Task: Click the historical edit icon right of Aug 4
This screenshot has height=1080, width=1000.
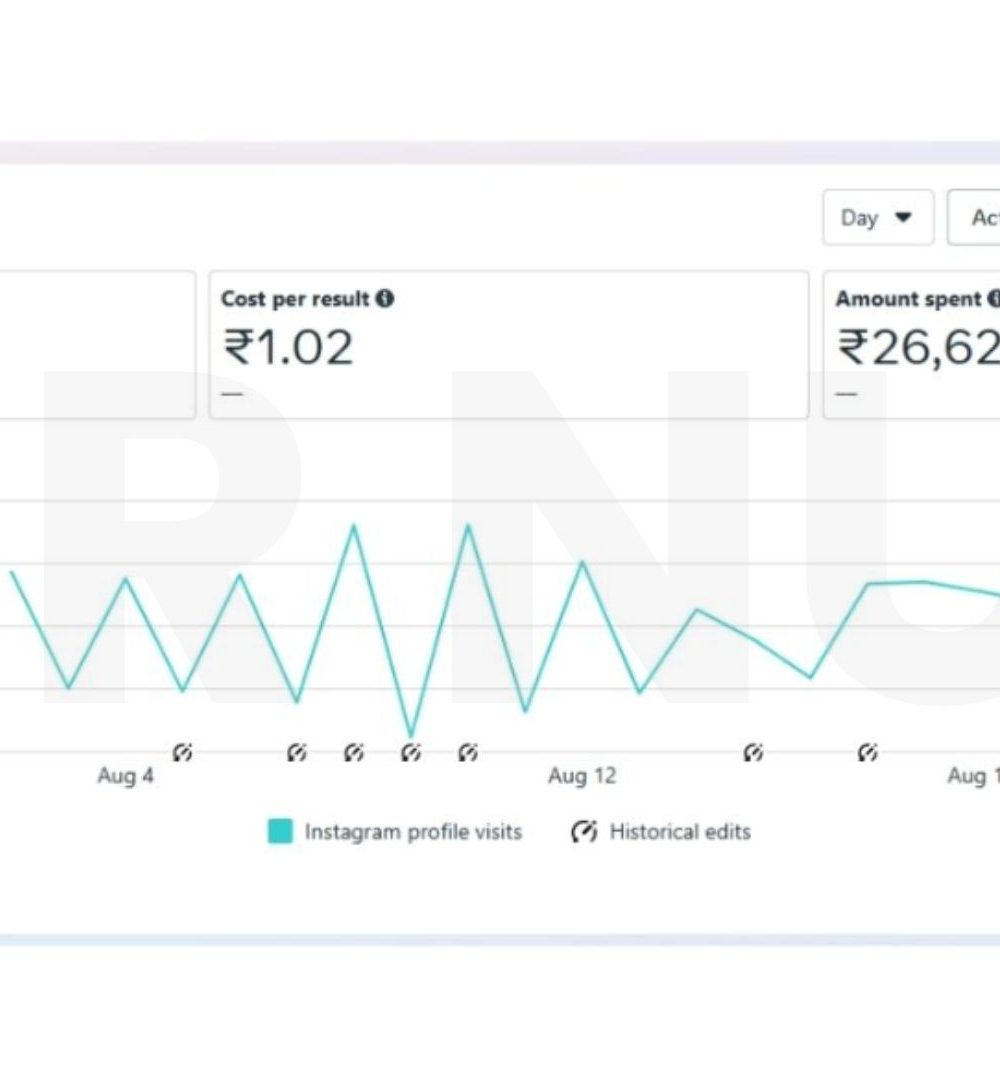Action: tap(183, 753)
